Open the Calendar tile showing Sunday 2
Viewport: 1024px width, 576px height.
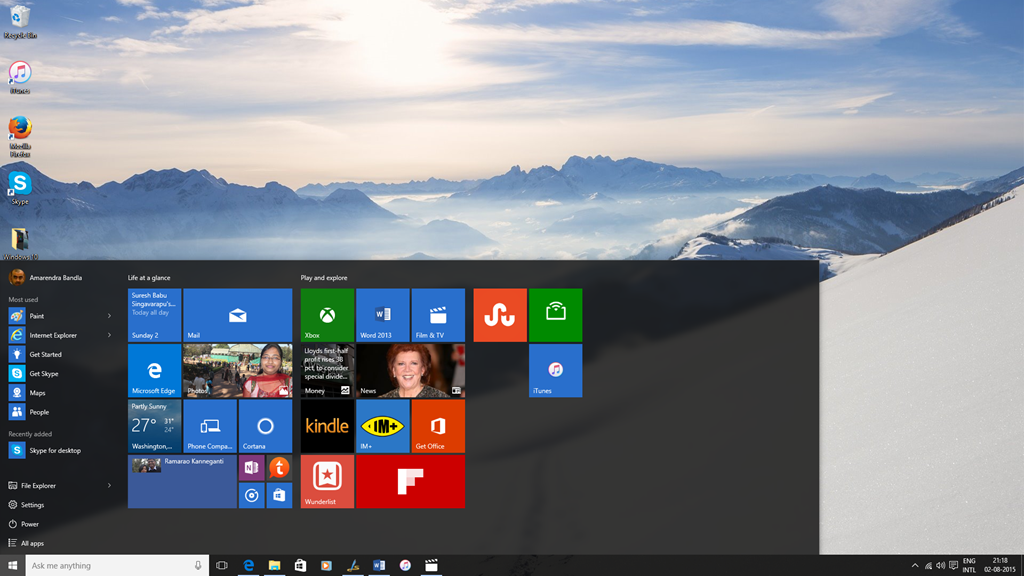(154, 315)
